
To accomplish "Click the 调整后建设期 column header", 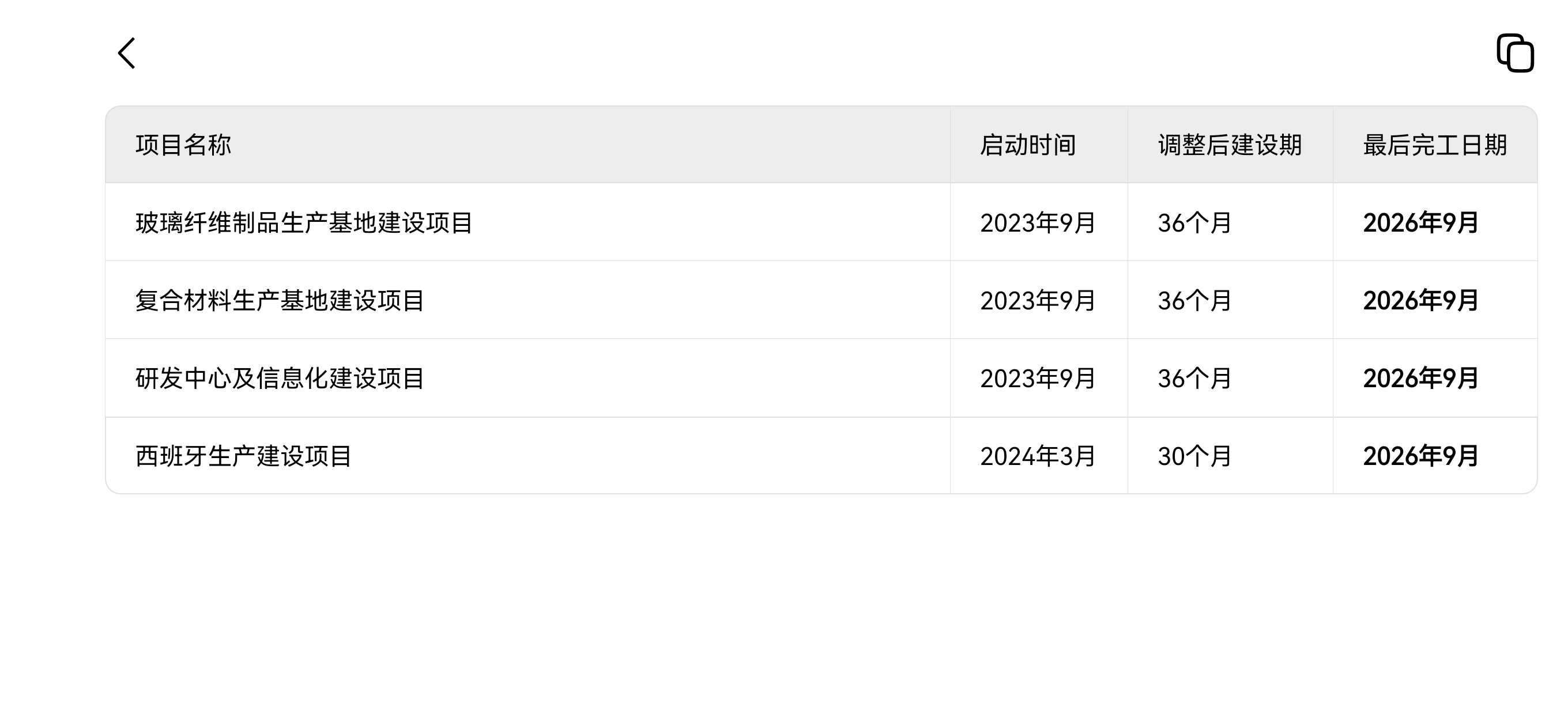I will (1230, 145).
